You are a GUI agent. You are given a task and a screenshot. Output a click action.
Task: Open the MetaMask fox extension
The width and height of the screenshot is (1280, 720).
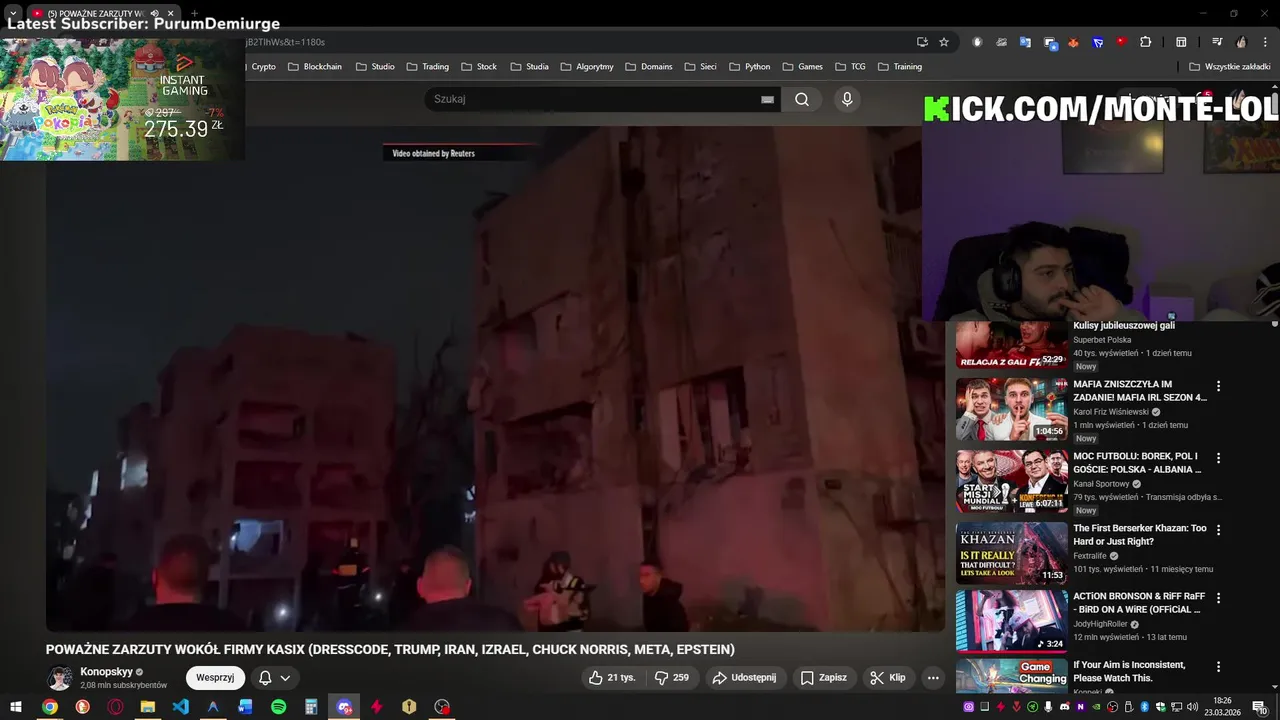point(1074,42)
